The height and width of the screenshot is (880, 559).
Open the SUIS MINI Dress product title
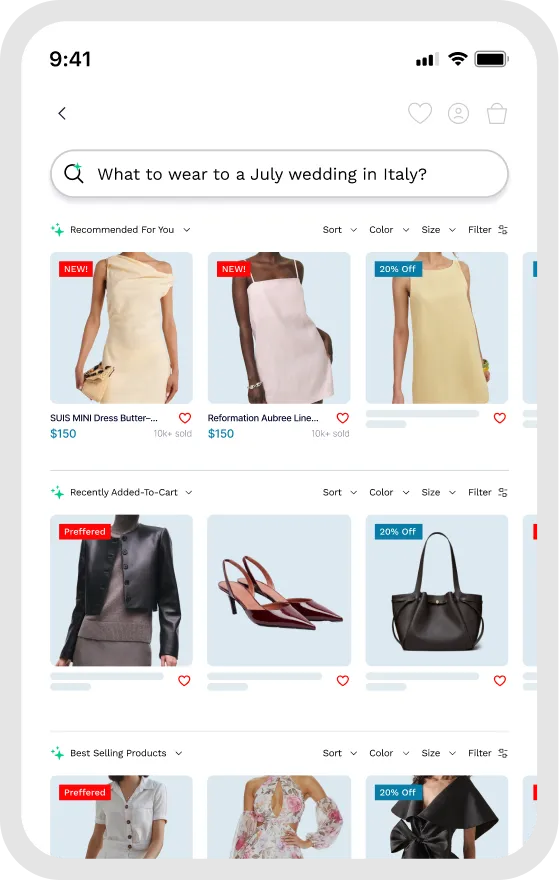(x=104, y=418)
